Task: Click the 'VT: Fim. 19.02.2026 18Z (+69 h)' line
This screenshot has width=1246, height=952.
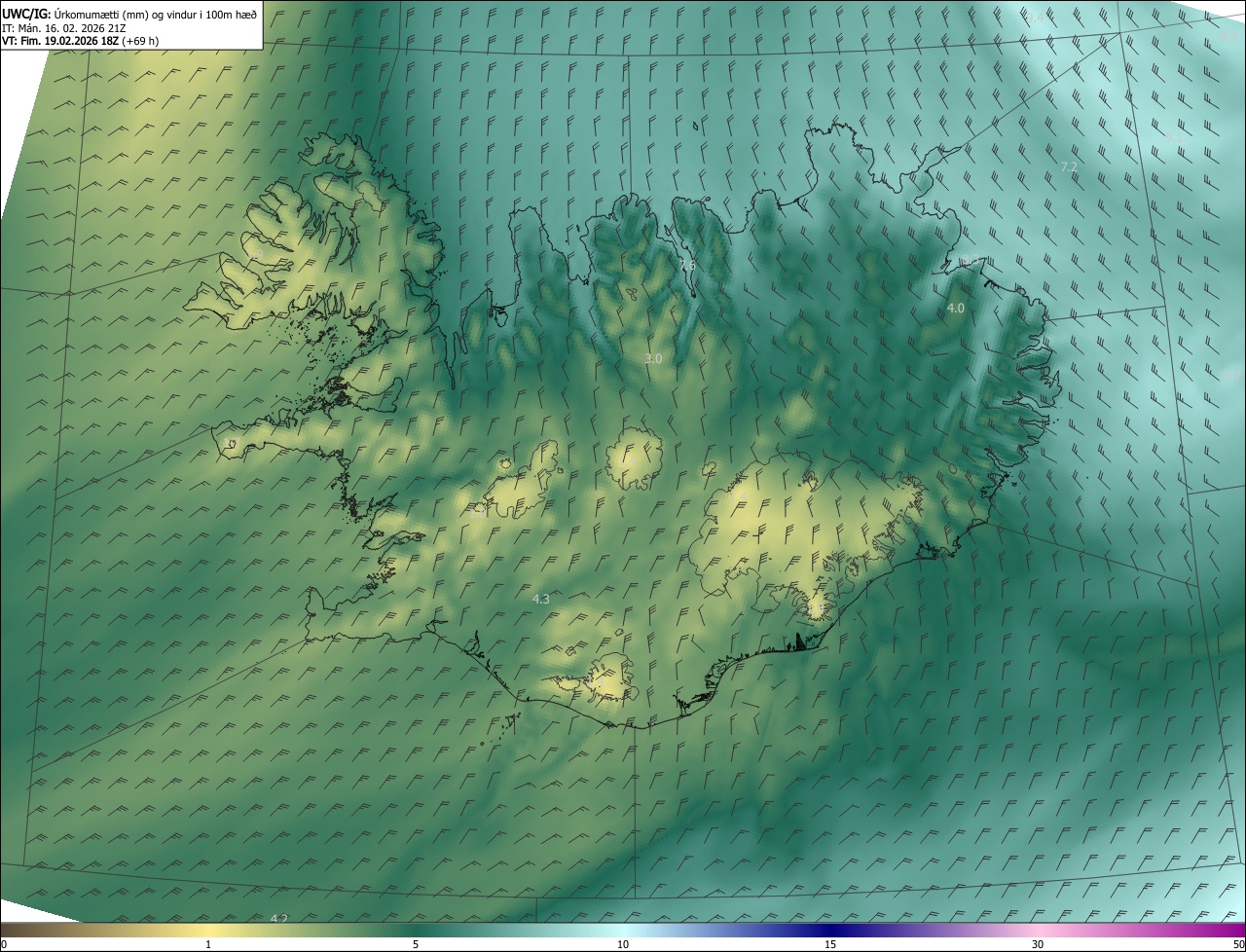Action: pos(81,41)
